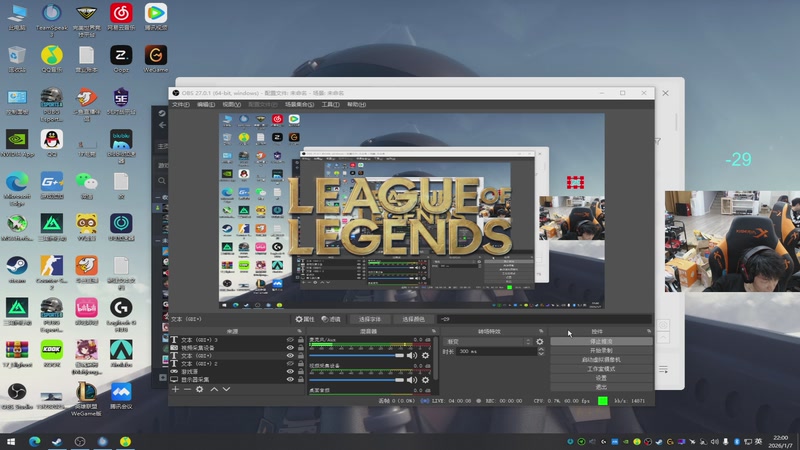This screenshot has height=450, width=800.
Task: Click the video capture device volume slider
Action: [x=356, y=380]
